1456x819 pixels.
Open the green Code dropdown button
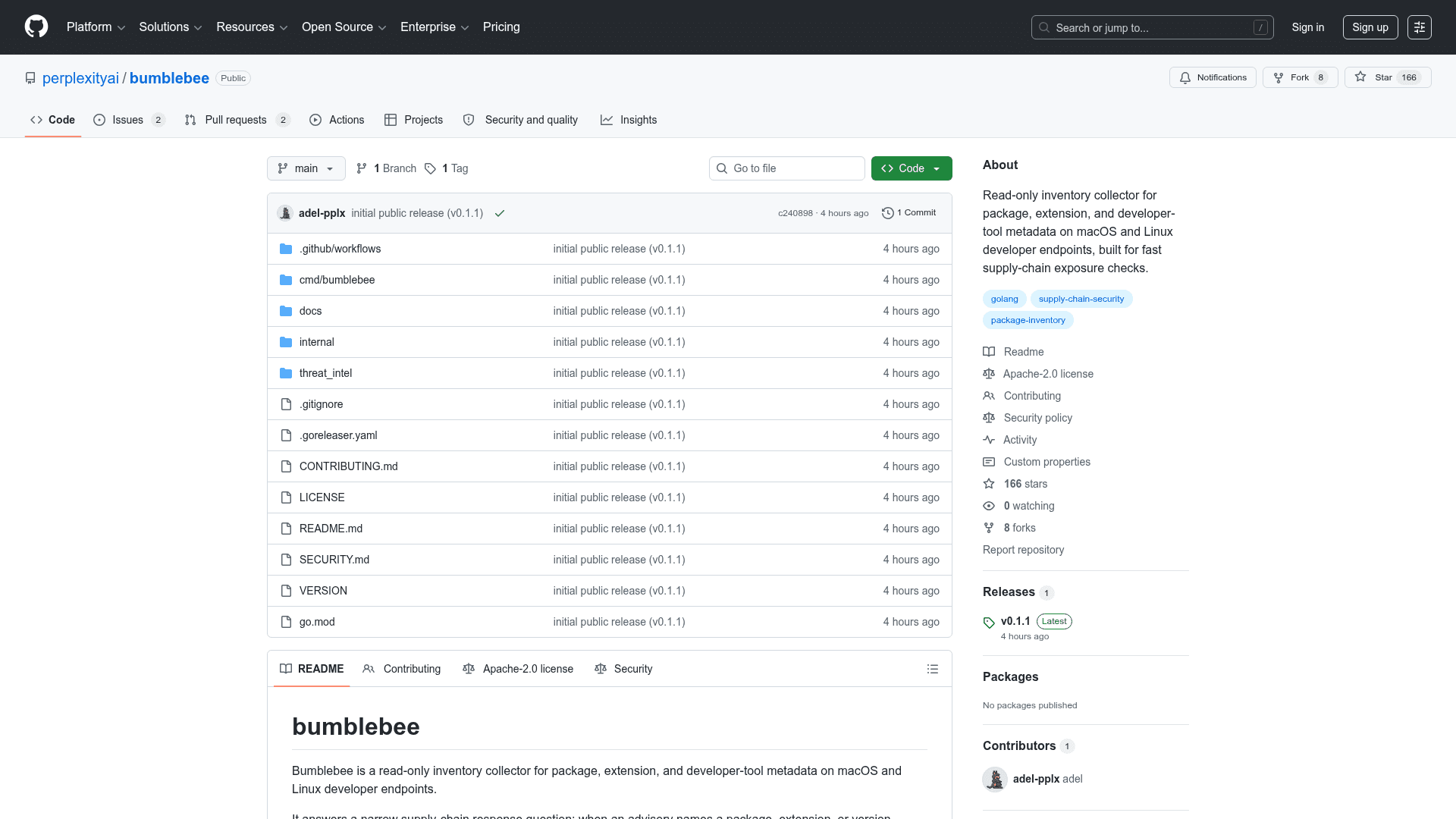(x=912, y=168)
